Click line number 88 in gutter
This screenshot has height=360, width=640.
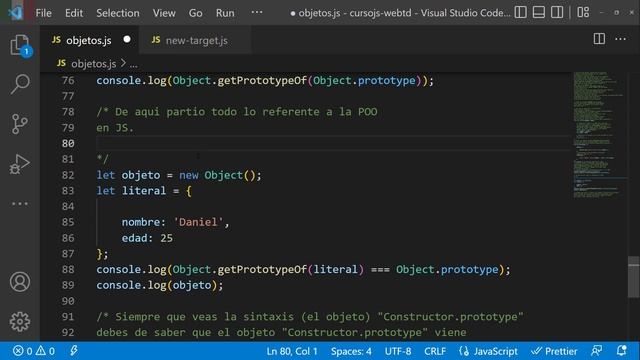coord(68,269)
